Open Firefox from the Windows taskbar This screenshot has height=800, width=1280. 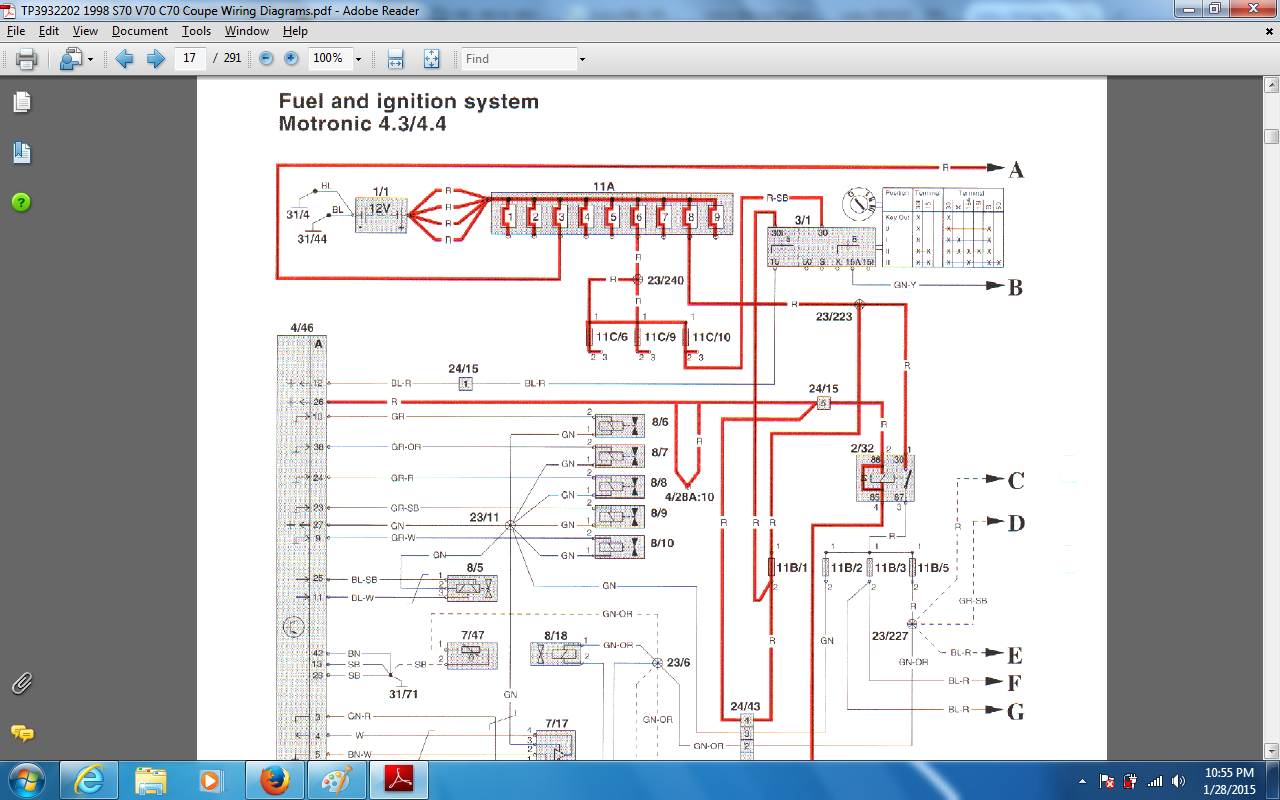click(274, 779)
